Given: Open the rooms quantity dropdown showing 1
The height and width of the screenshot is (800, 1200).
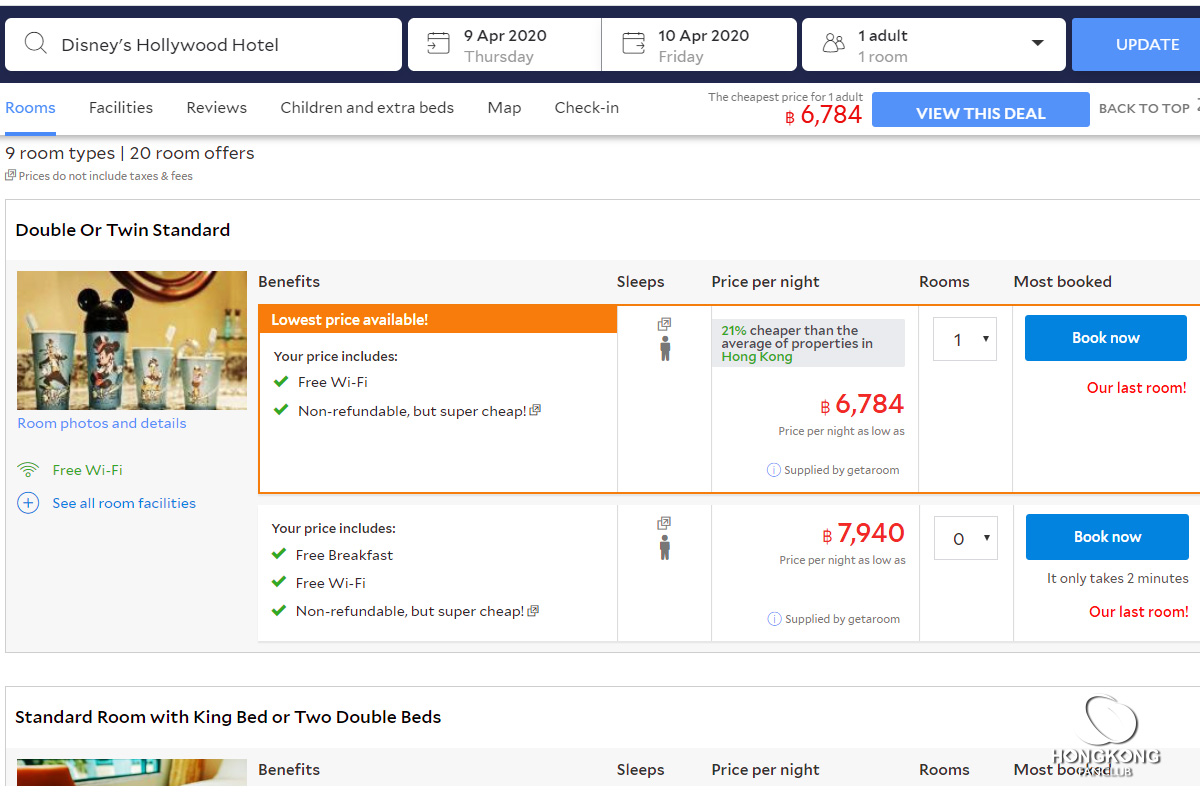Looking at the screenshot, I should pos(965,340).
